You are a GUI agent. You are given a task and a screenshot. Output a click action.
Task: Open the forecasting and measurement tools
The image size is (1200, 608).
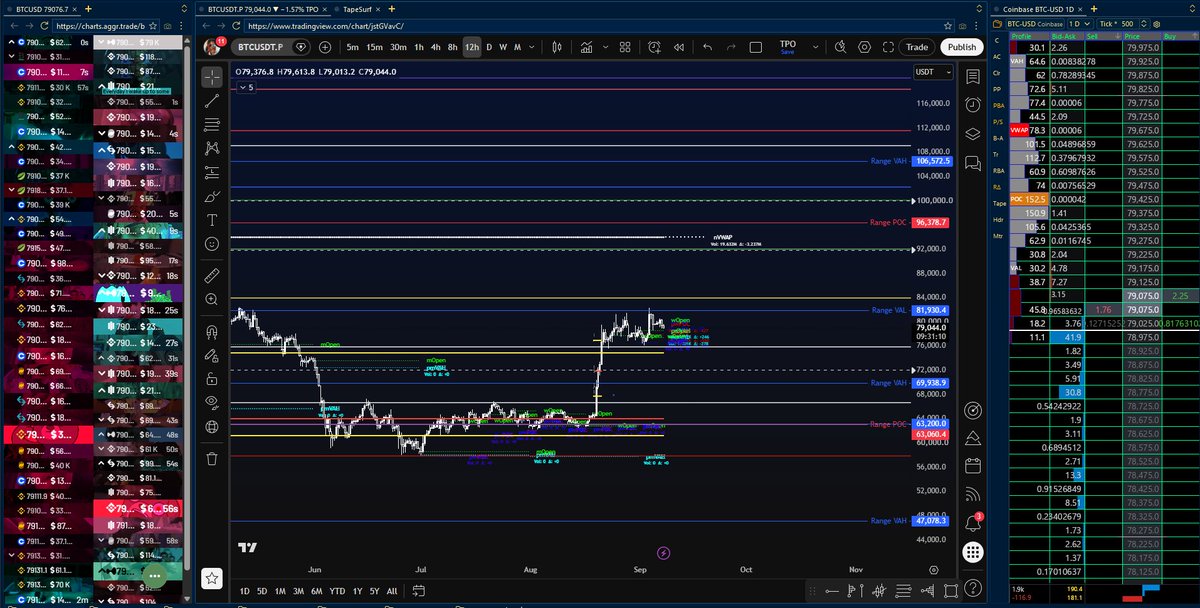(212, 172)
